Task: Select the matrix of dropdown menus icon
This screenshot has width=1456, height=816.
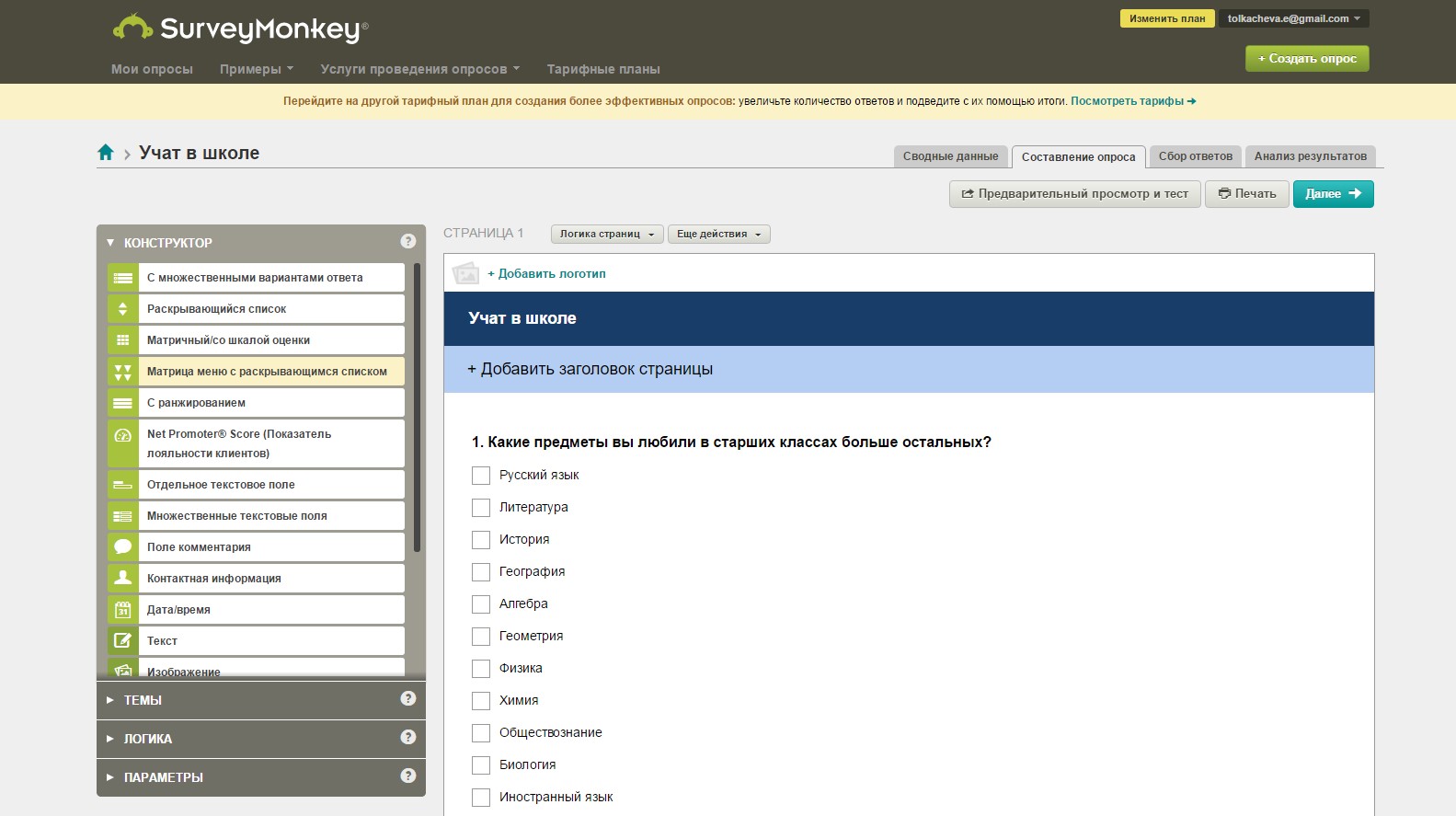Action: pyautogui.click(x=122, y=372)
